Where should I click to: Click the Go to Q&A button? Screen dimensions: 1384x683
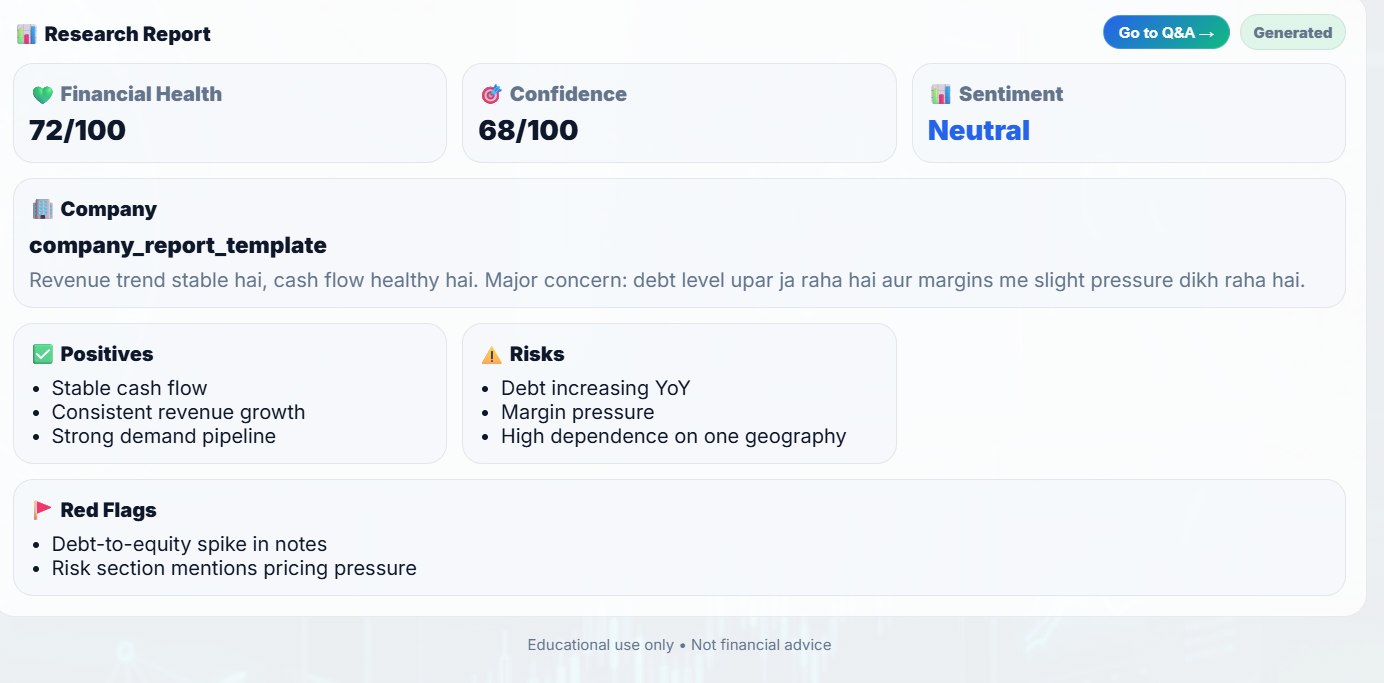[x=1166, y=33]
